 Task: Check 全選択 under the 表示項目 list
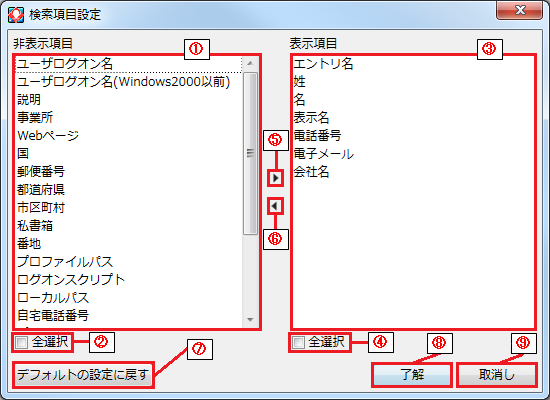coord(299,342)
